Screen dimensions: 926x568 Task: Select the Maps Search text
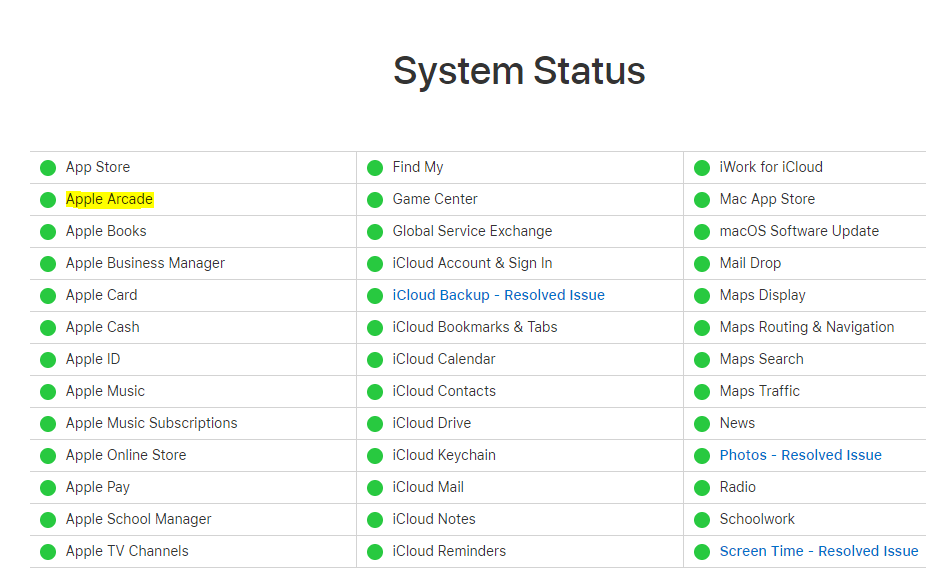[761, 359]
